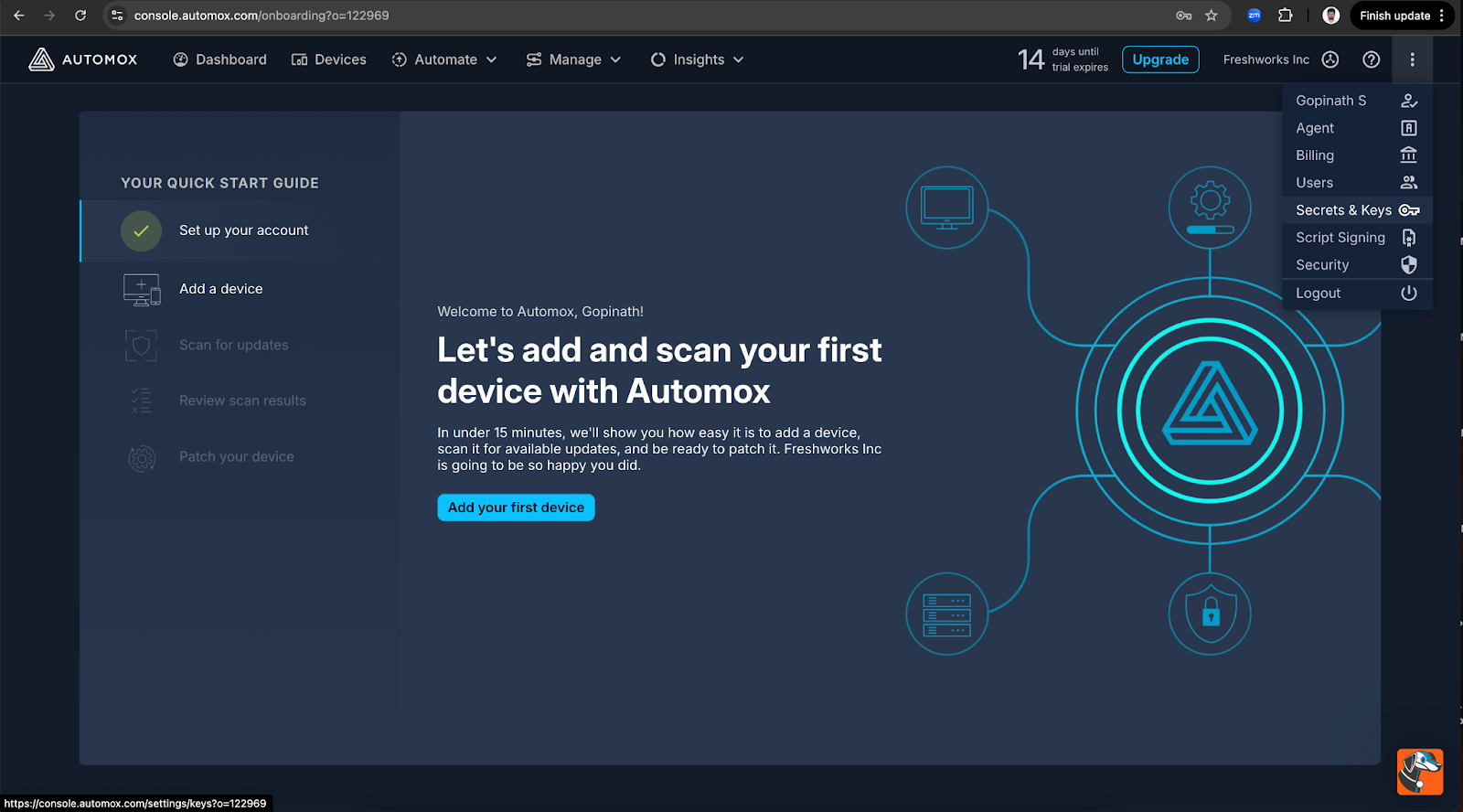Click the Automox logo
Viewport: 1463px width, 812px height.
82,59
